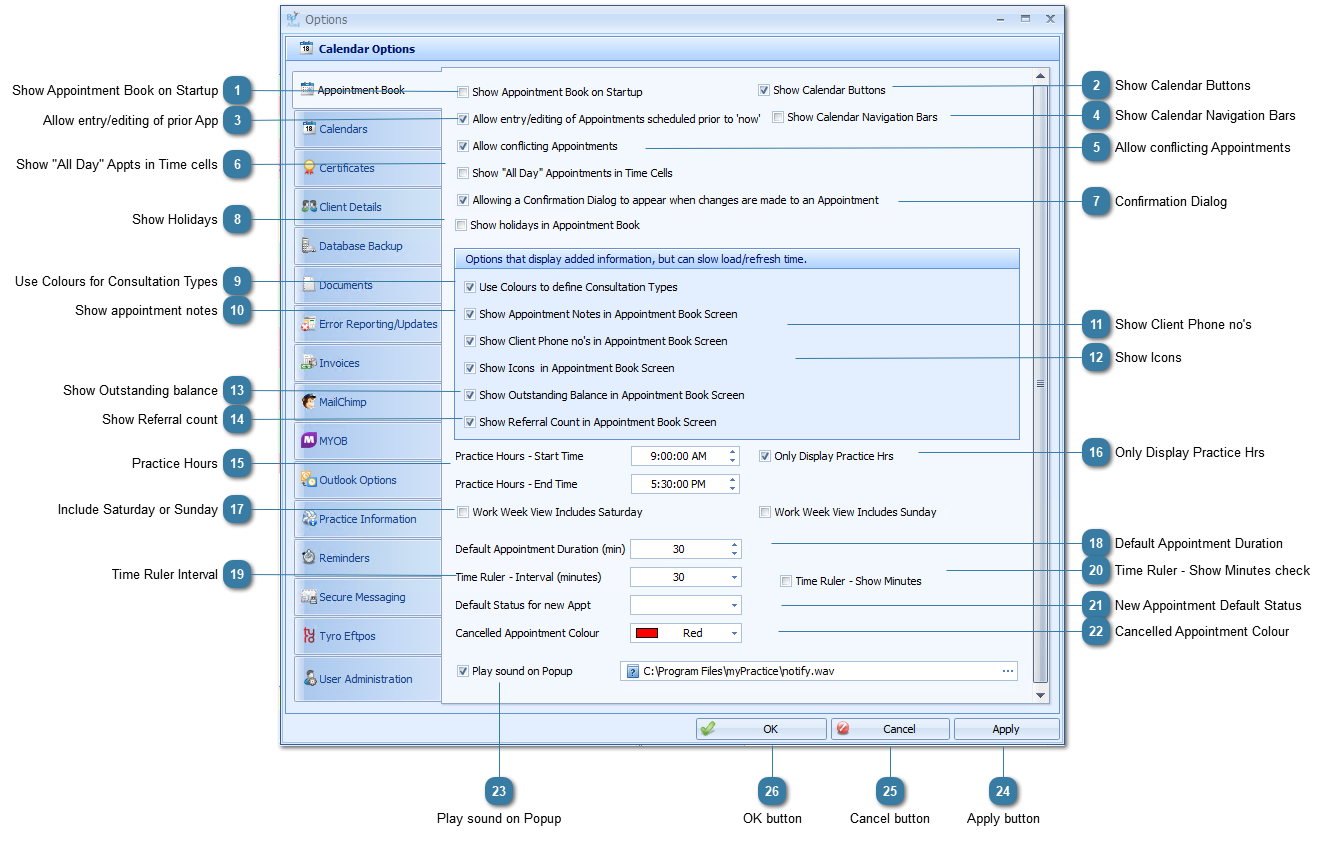The width and height of the screenshot is (1326, 842).
Task: Click the Client Details people icon
Action: [309, 206]
